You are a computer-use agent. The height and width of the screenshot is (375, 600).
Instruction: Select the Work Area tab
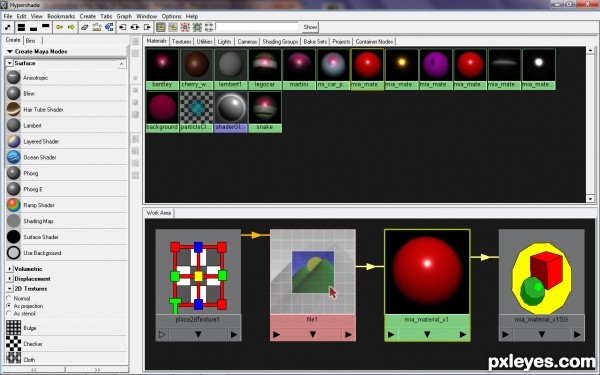pos(158,213)
